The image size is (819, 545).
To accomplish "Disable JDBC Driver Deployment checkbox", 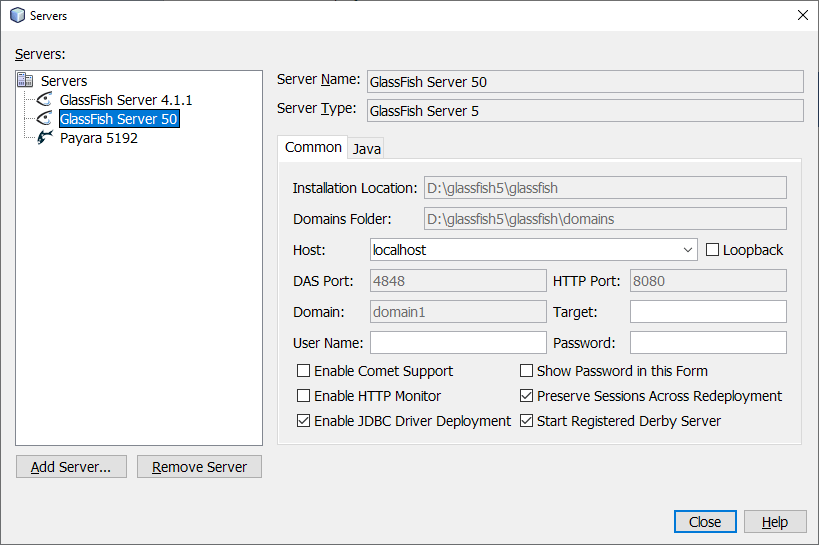I will click(x=303, y=421).
